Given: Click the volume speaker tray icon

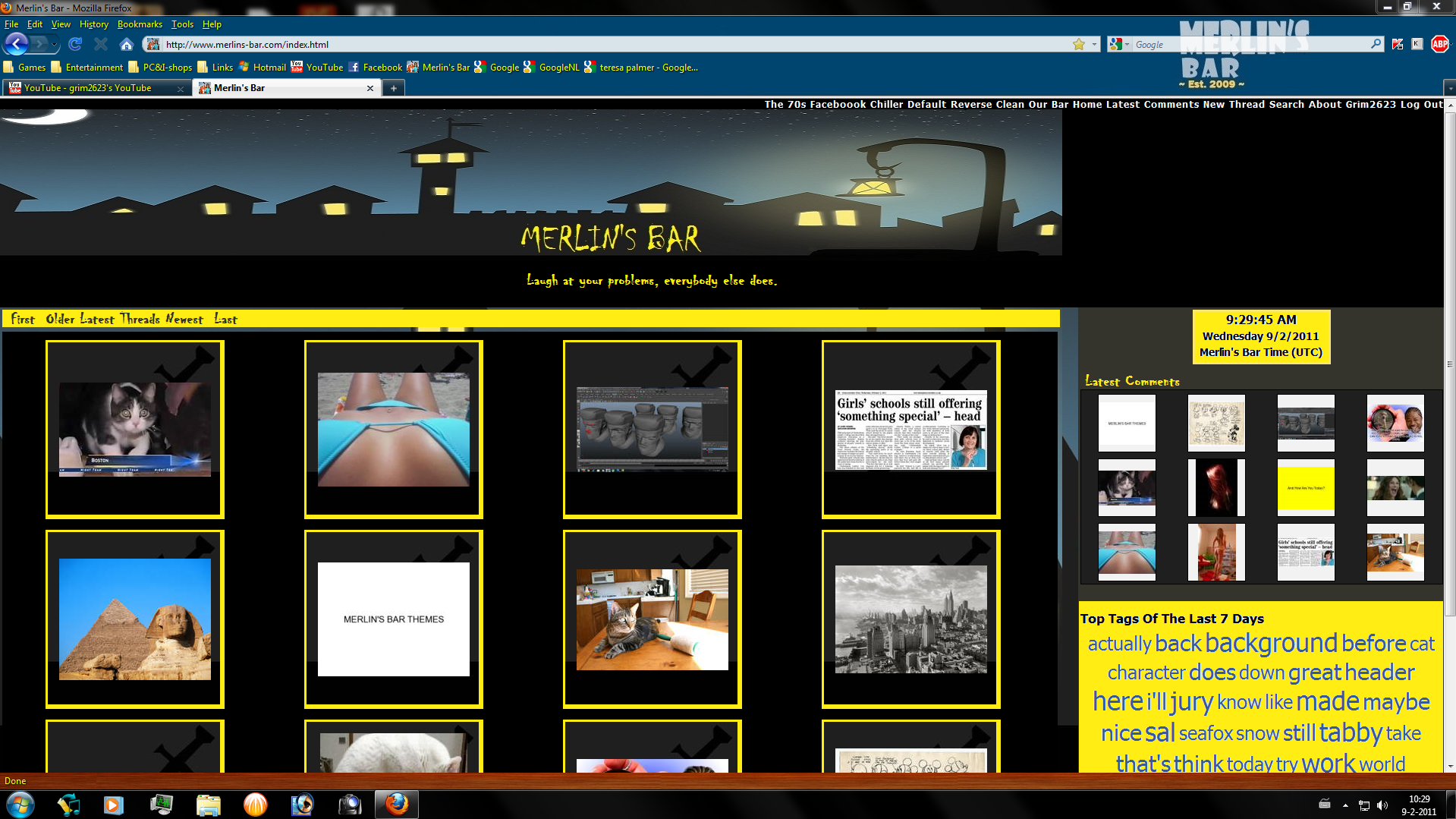Looking at the screenshot, I should click(1382, 805).
